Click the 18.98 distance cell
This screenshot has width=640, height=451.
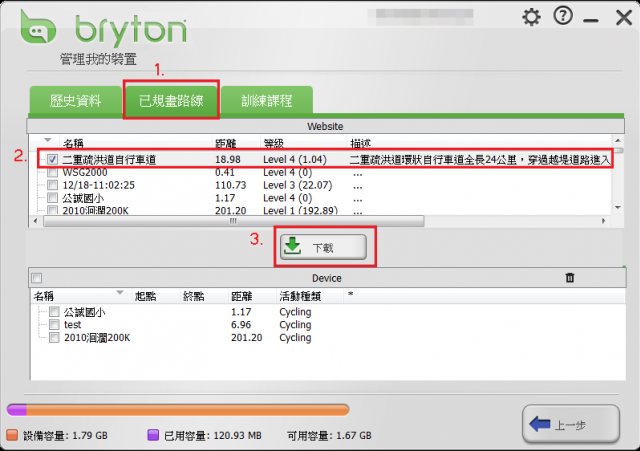[228, 160]
